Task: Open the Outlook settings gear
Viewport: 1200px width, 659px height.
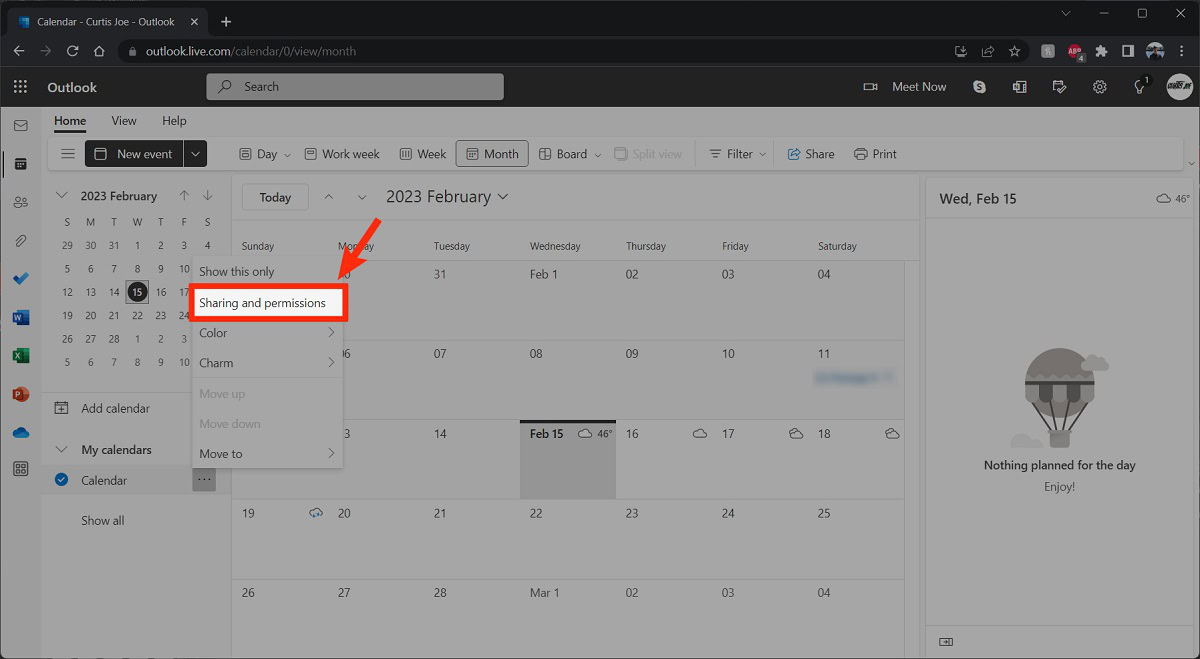Action: (1099, 87)
